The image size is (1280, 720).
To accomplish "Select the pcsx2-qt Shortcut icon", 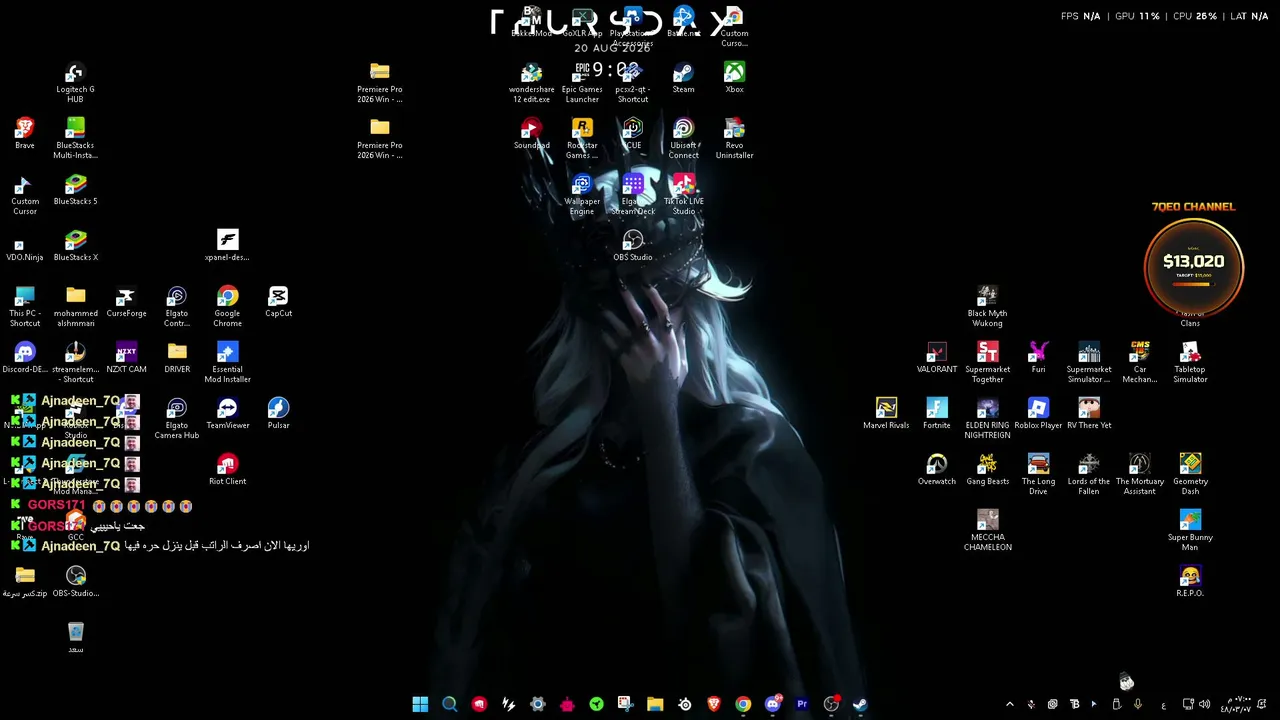I will click(633, 83).
